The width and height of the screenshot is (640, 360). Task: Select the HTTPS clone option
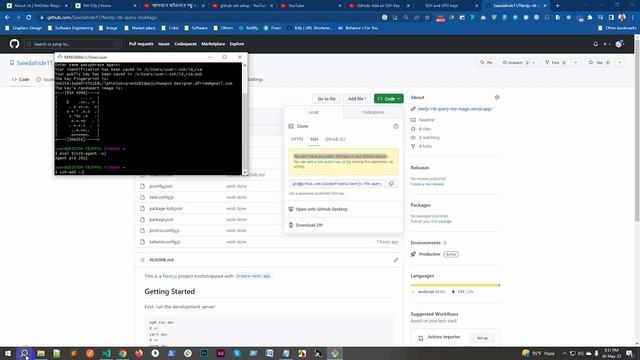297,139
